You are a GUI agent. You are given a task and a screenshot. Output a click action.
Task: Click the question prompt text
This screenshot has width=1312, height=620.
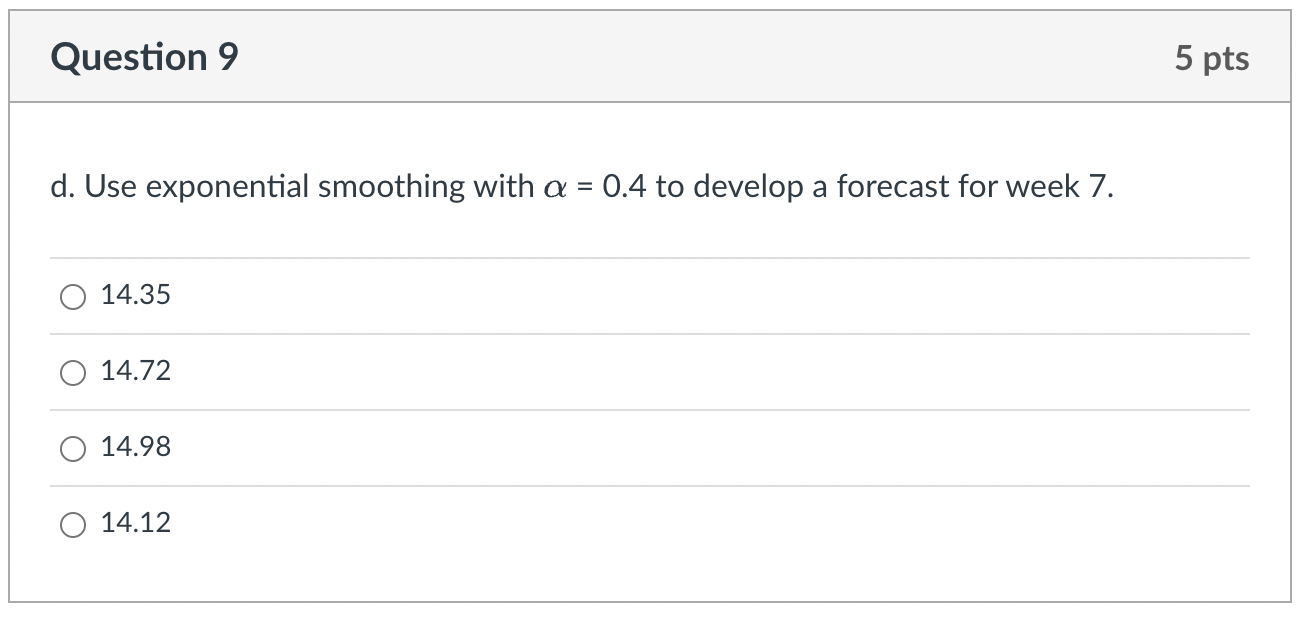578,186
